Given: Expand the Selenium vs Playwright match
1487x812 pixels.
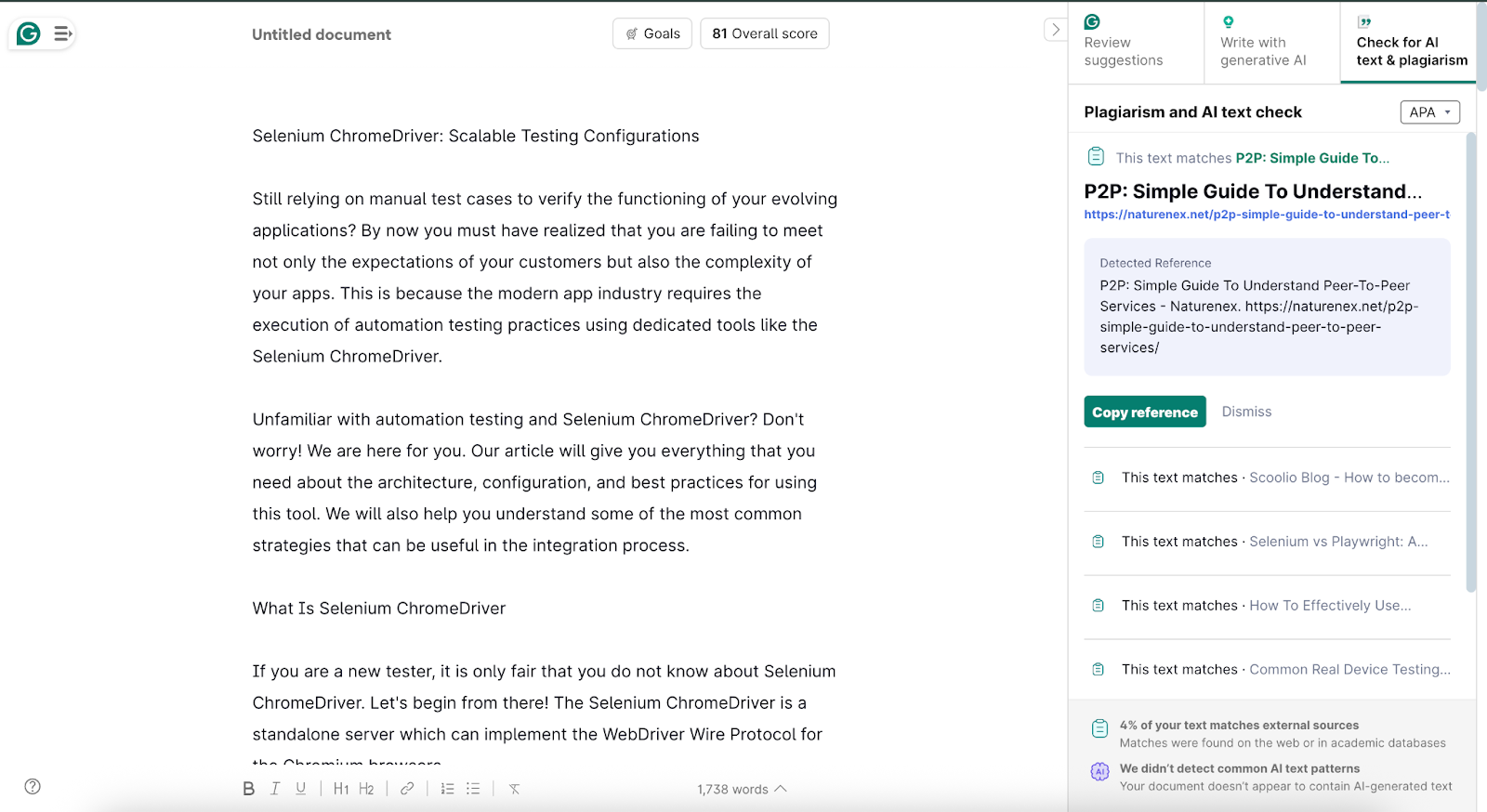Looking at the screenshot, I should [1267, 542].
